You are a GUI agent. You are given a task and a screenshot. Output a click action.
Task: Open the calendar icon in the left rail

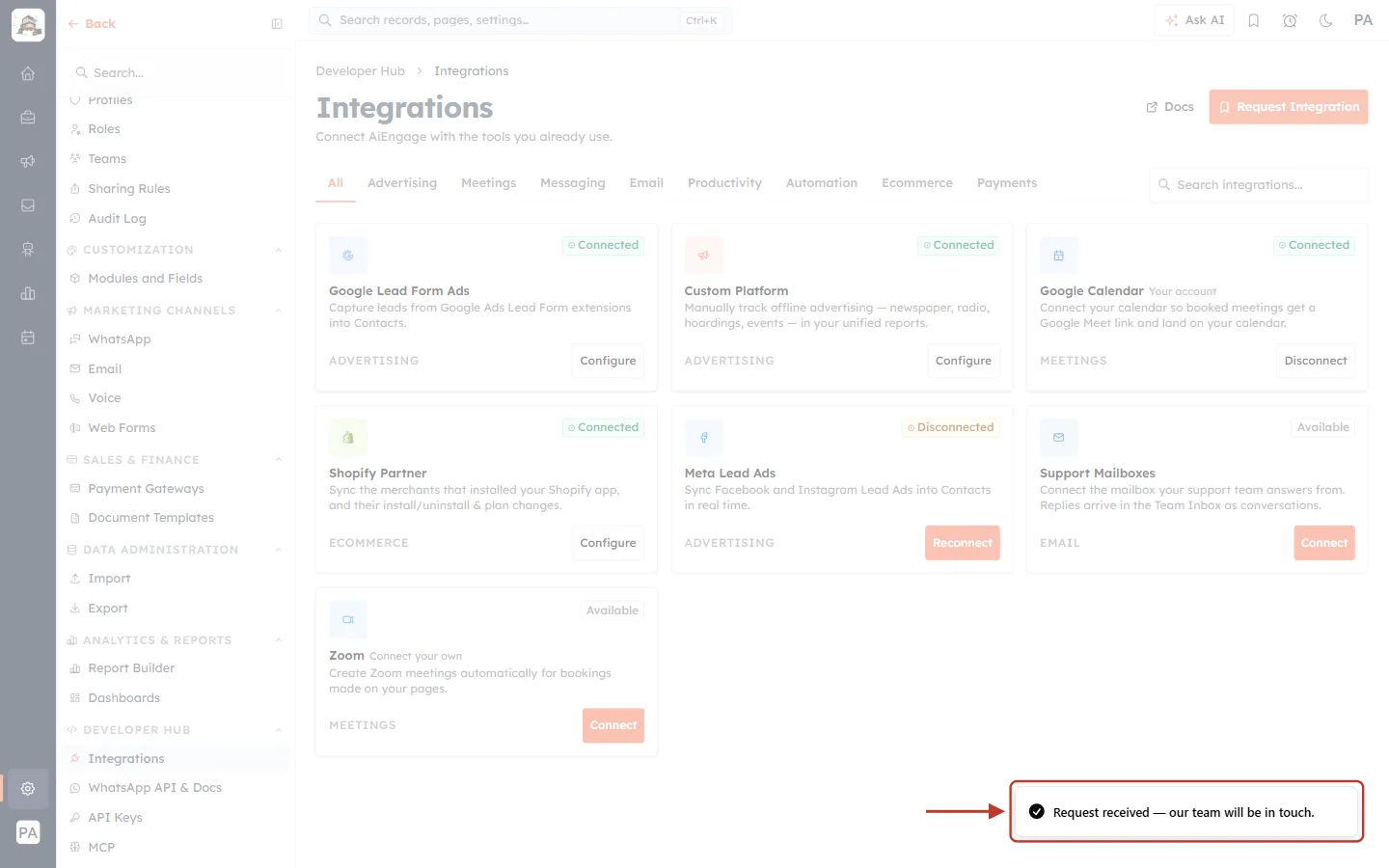(x=28, y=338)
